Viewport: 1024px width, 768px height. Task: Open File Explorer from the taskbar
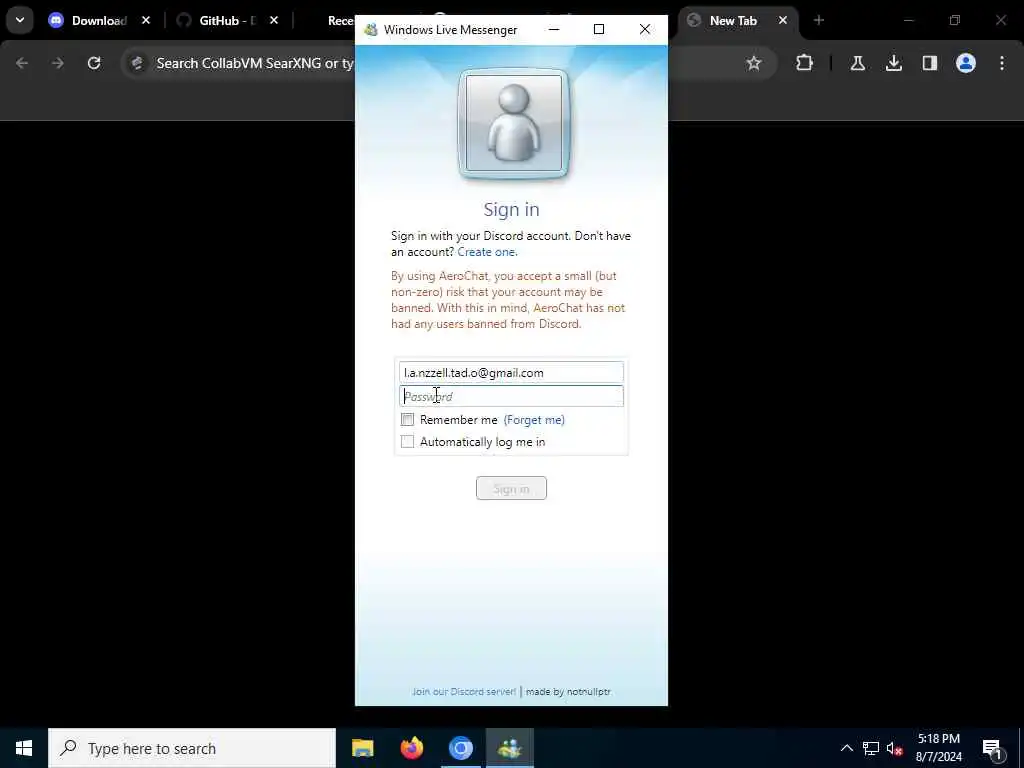pos(363,748)
